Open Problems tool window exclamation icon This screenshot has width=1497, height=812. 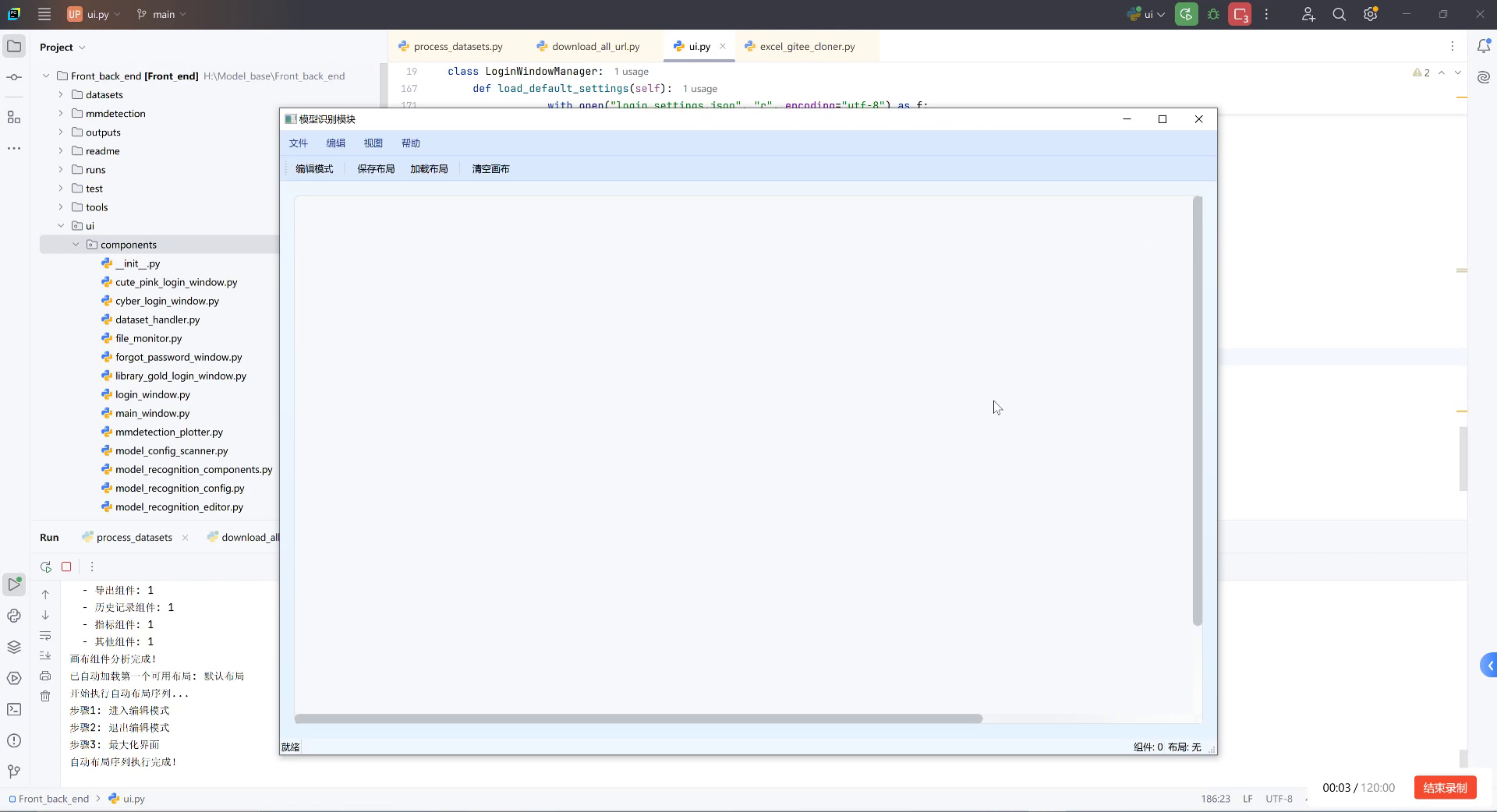14,740
